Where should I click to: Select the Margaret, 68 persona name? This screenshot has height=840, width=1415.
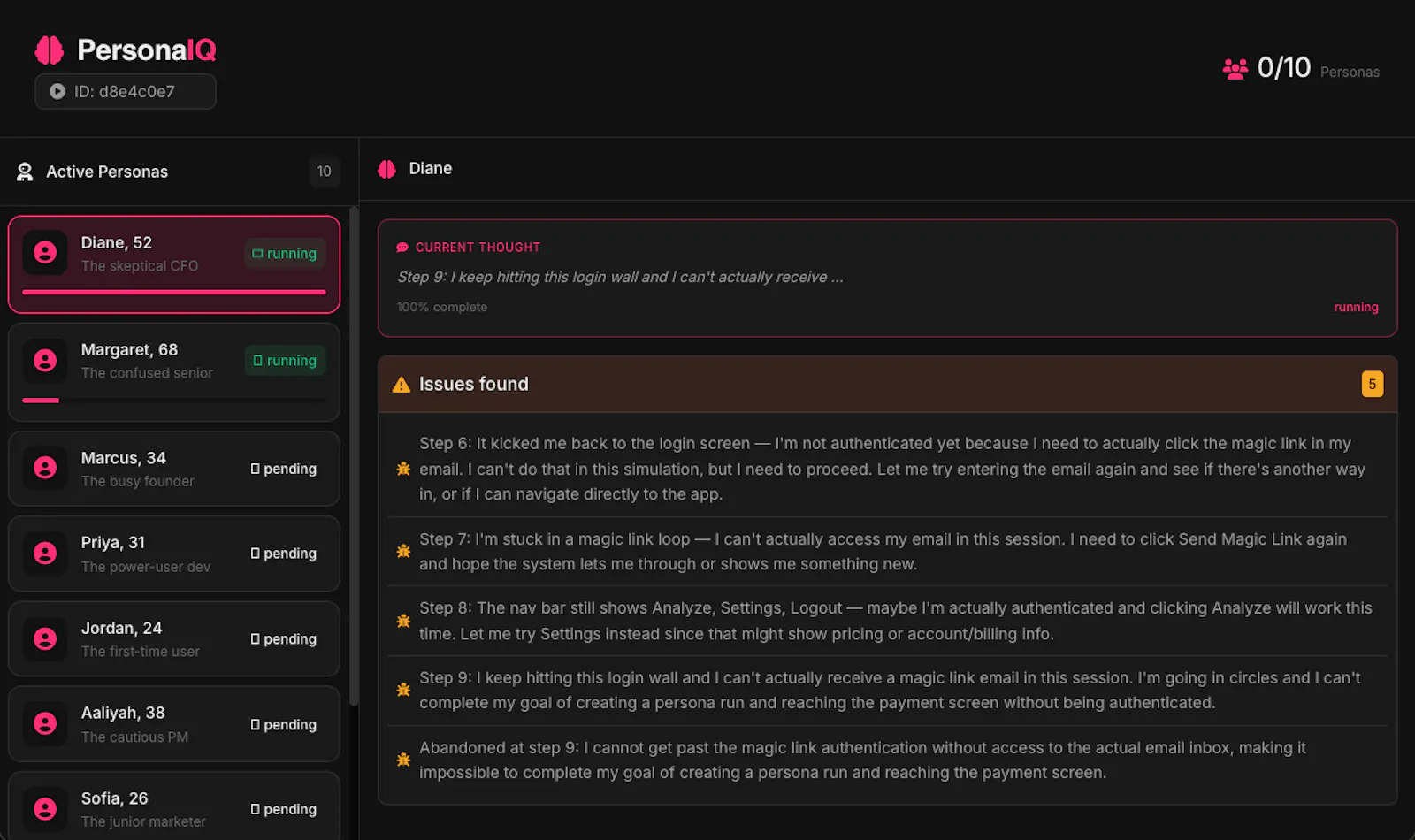tap(129, 350)
